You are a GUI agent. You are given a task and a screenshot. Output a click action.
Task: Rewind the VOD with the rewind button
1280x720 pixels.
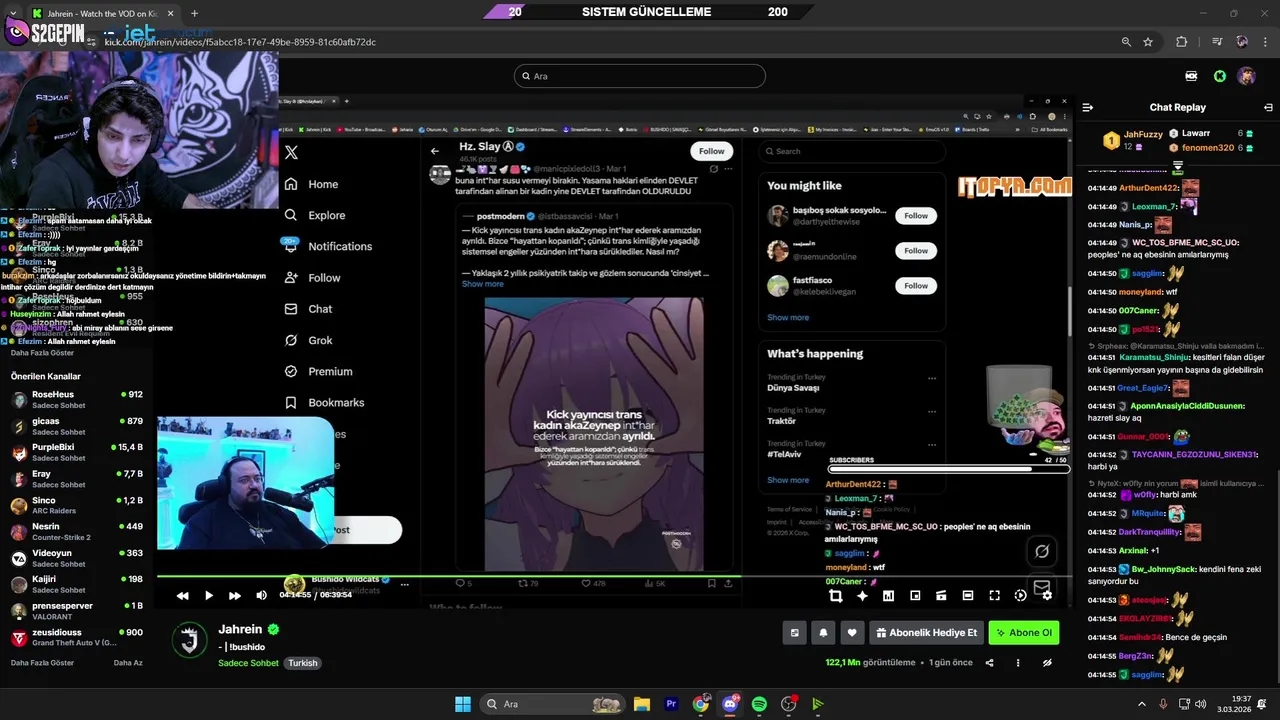[183, 596]
